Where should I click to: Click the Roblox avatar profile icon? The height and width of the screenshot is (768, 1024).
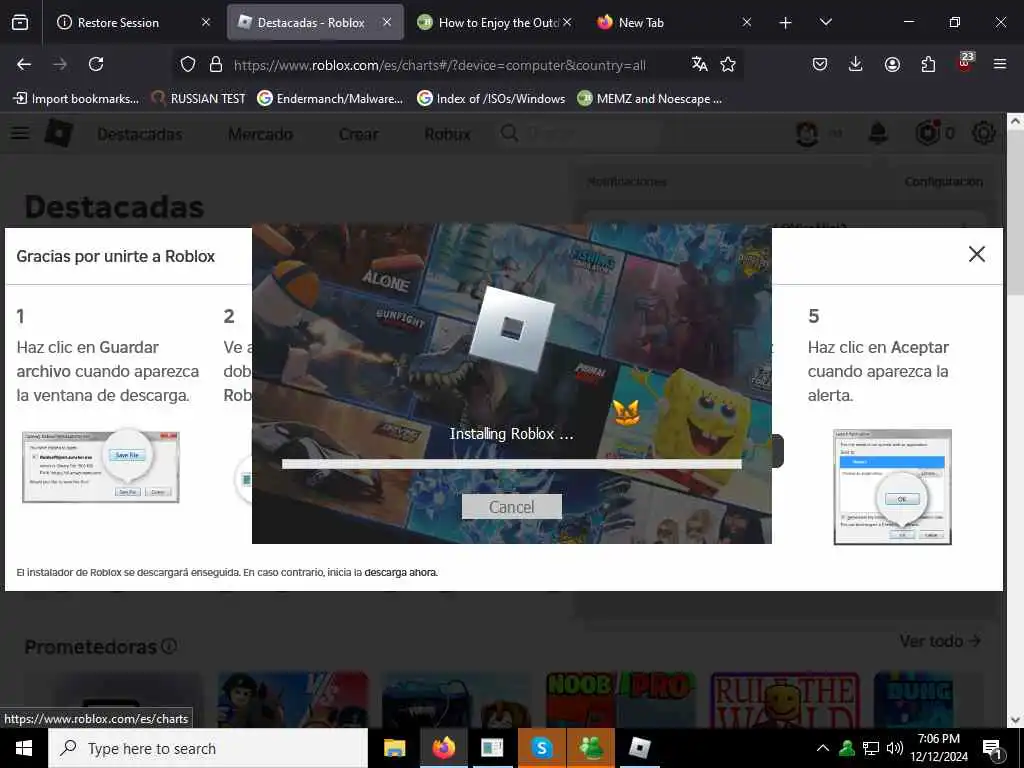[807, 133]
